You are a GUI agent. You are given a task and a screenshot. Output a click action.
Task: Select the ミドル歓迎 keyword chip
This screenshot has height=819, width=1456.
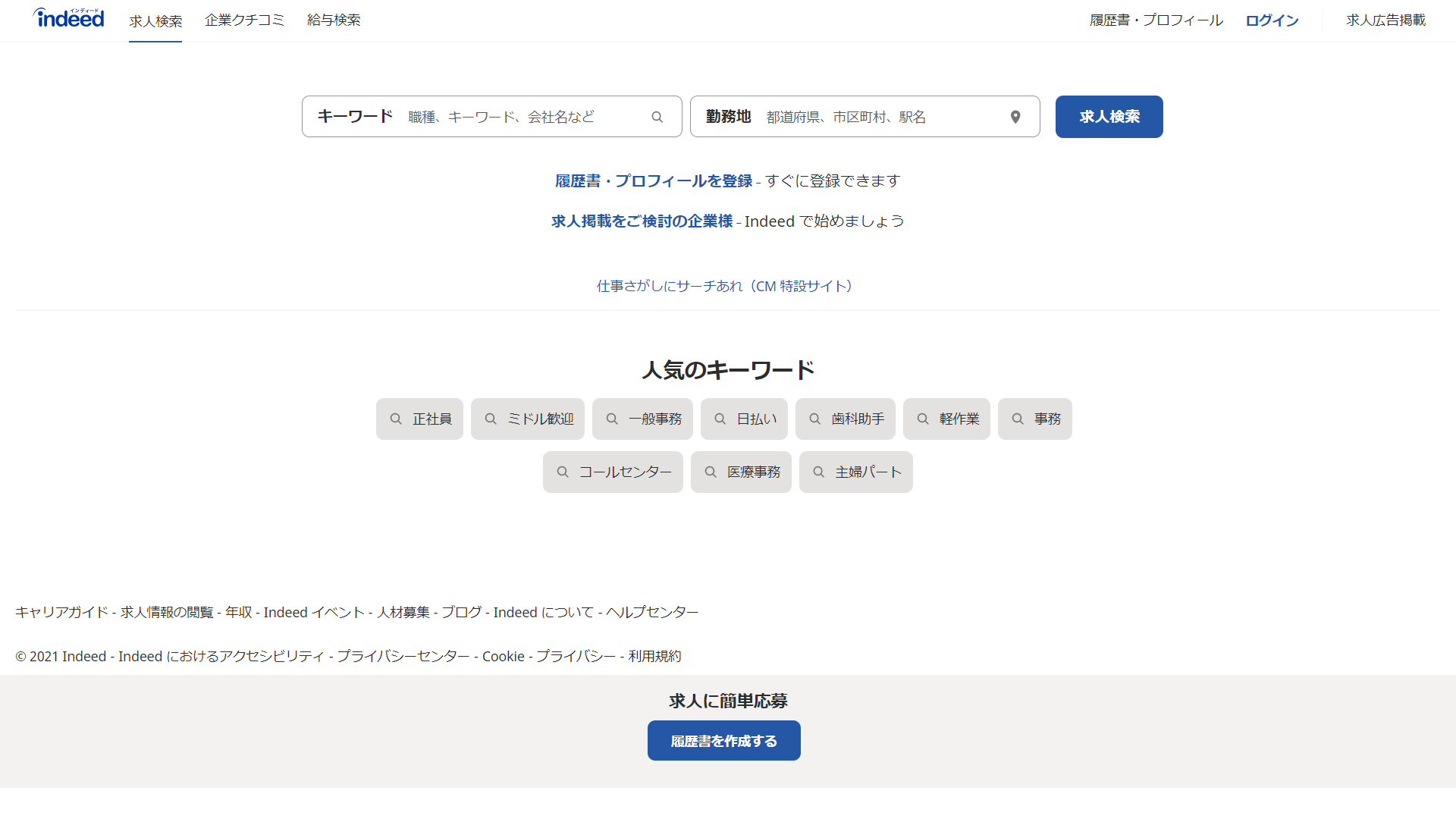[x=528, y=419]
